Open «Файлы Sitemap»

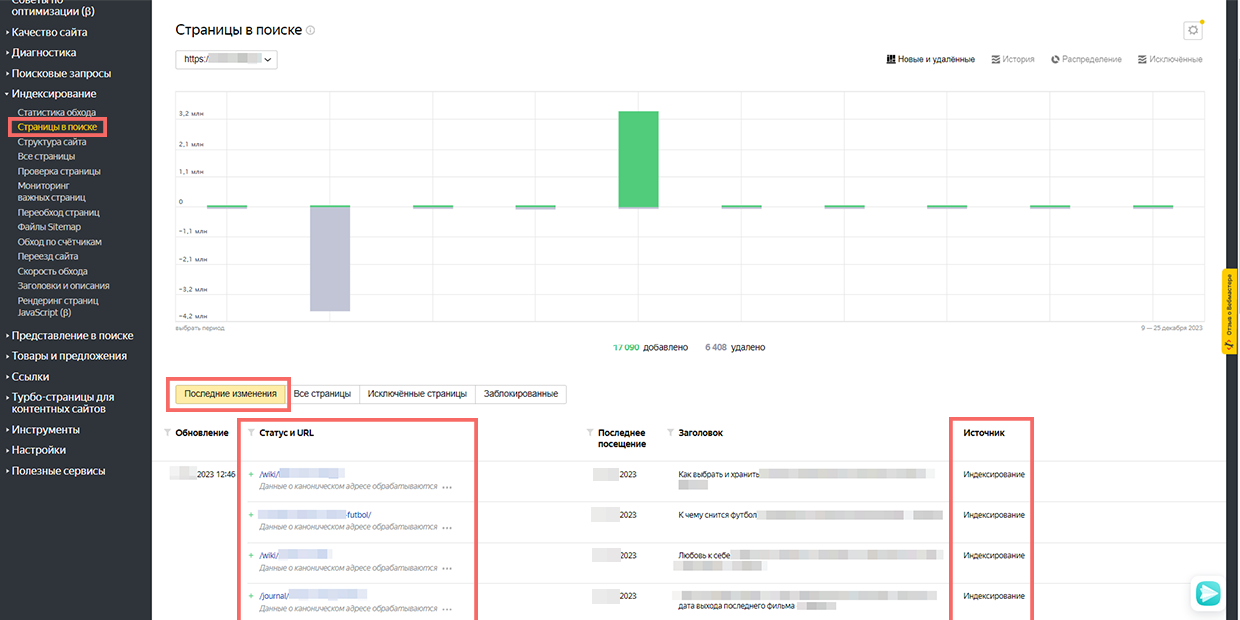click(49, 227)
